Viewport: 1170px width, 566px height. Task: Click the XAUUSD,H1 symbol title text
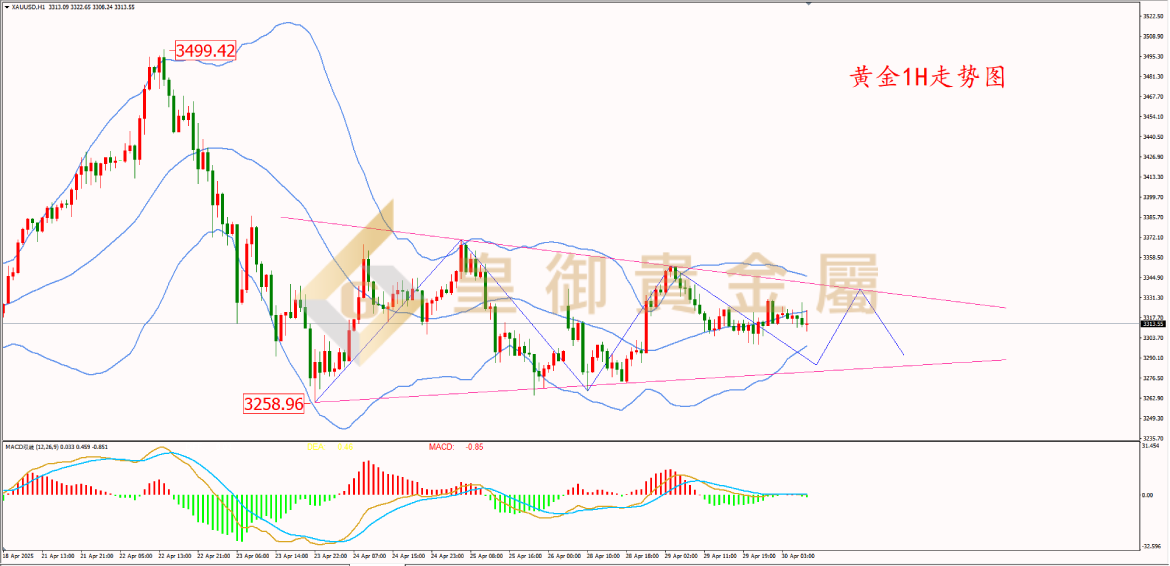click(x=27, y=7)
